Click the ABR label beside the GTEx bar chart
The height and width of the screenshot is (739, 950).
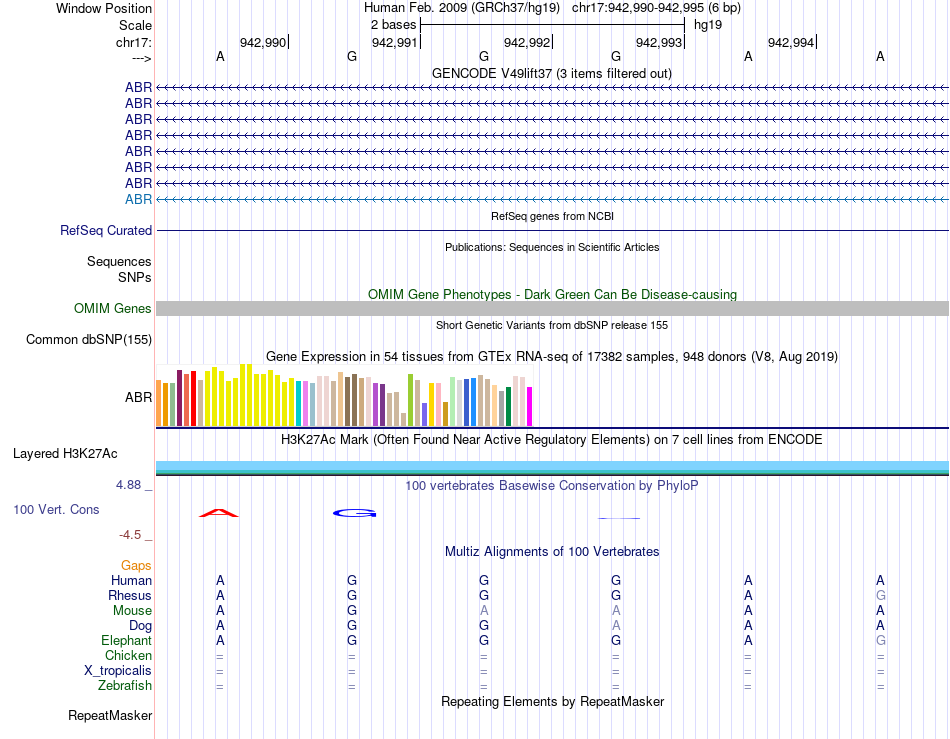click(138, 397)
